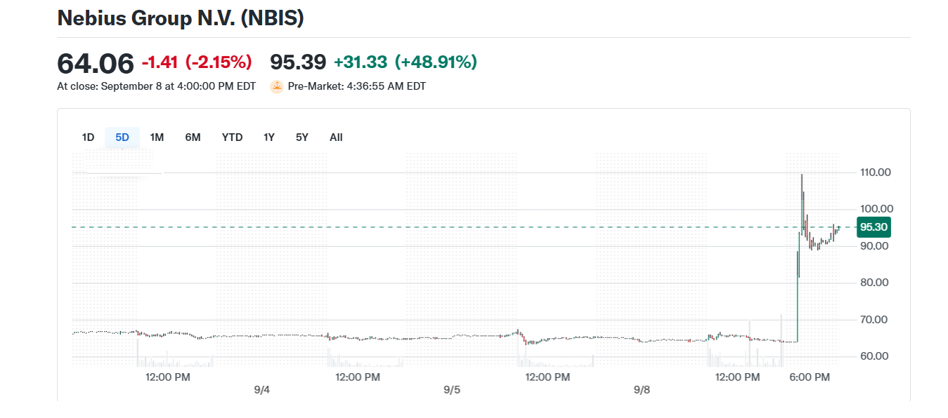Click the 9/8 date label
Image resolution: width=948 pixels, height=418 pixels.
641,390
